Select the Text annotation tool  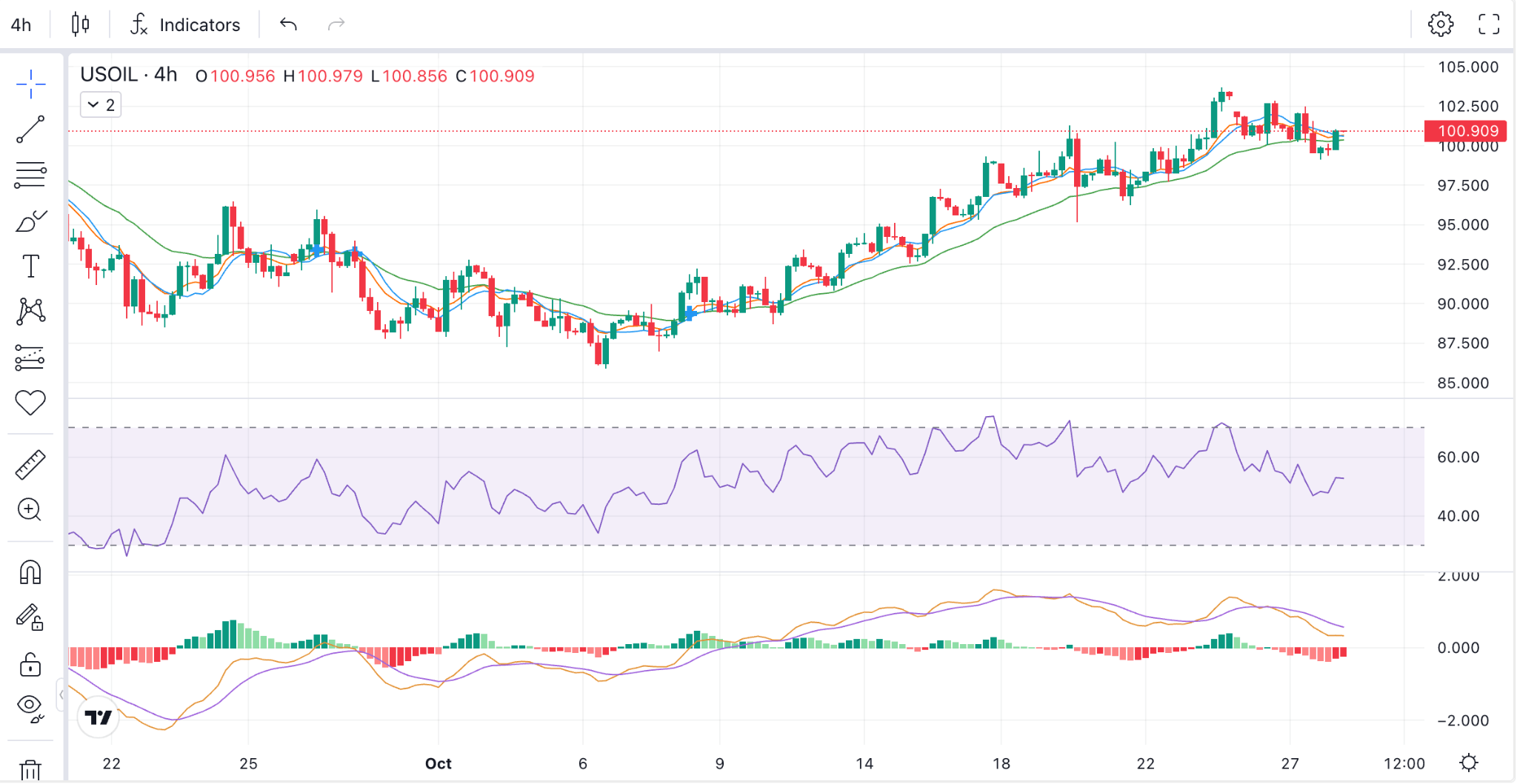[x=30, y=266]
